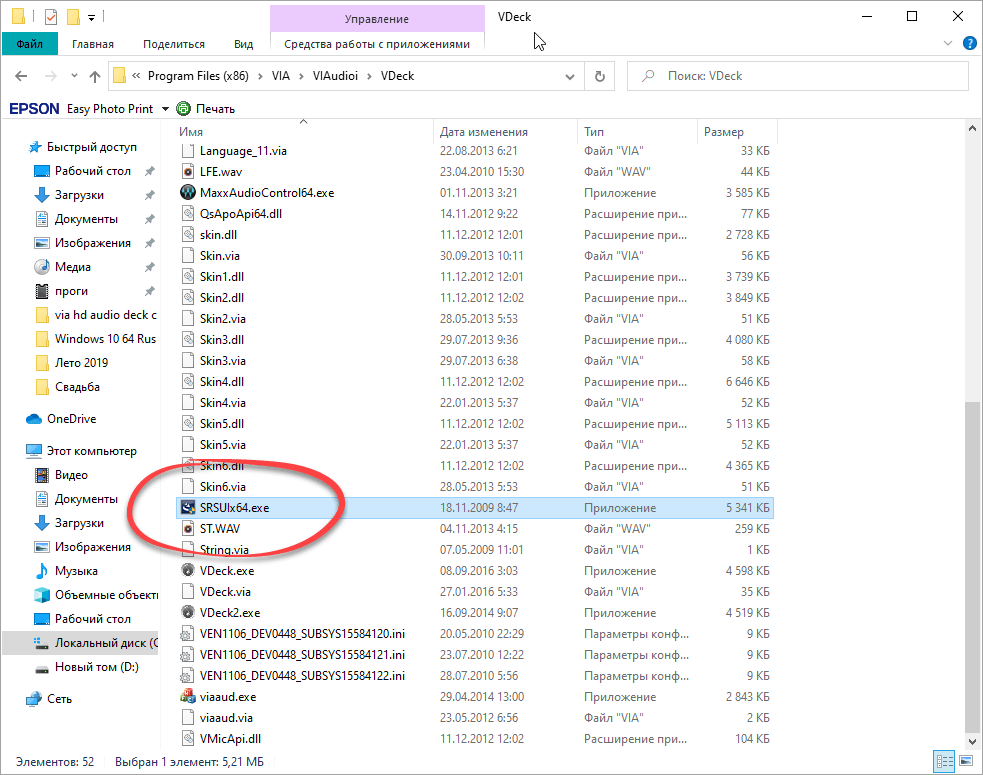Refresh the current folder view
Image resolution: width=983 pixels, height=775 pixels.
[599, 76]
